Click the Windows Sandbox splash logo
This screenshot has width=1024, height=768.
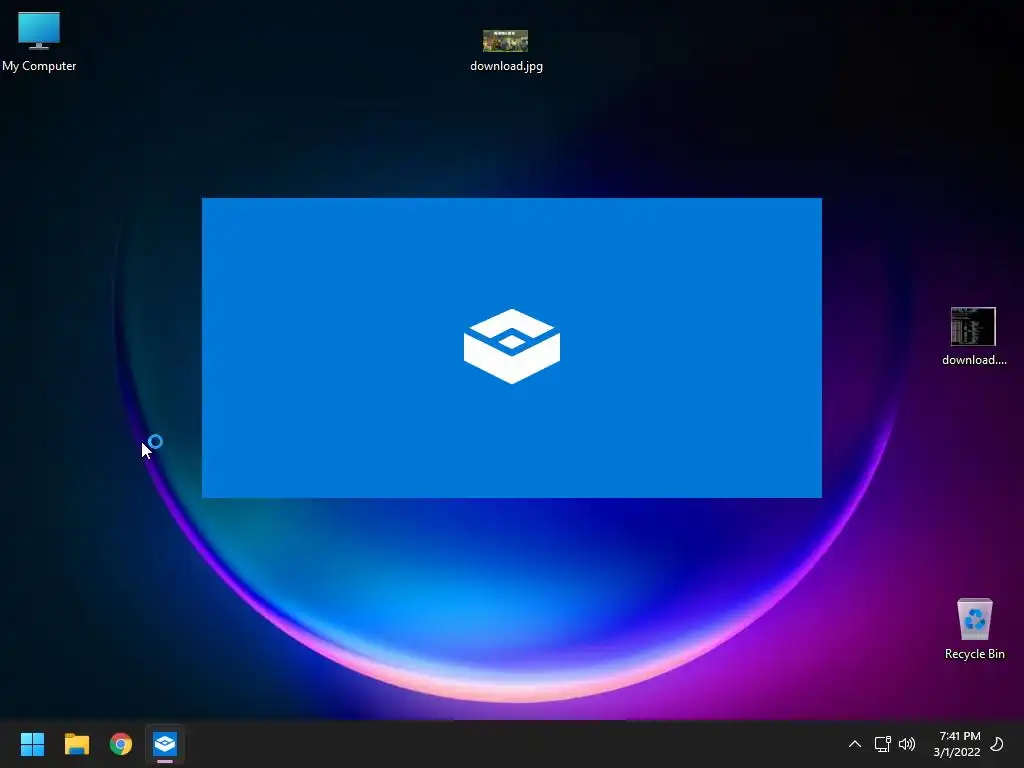(511, 346)
